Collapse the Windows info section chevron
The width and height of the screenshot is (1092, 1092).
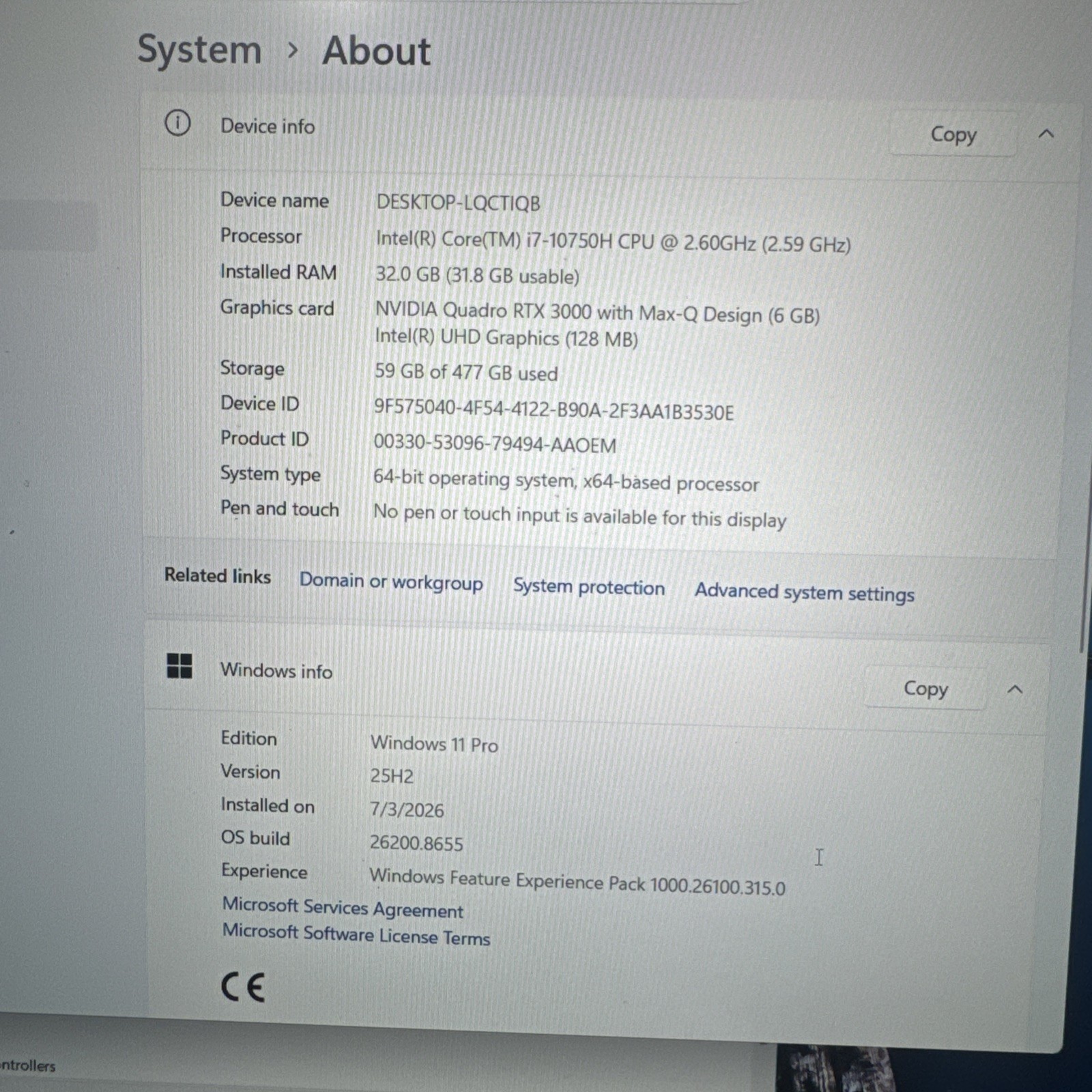coord(1015,689)
